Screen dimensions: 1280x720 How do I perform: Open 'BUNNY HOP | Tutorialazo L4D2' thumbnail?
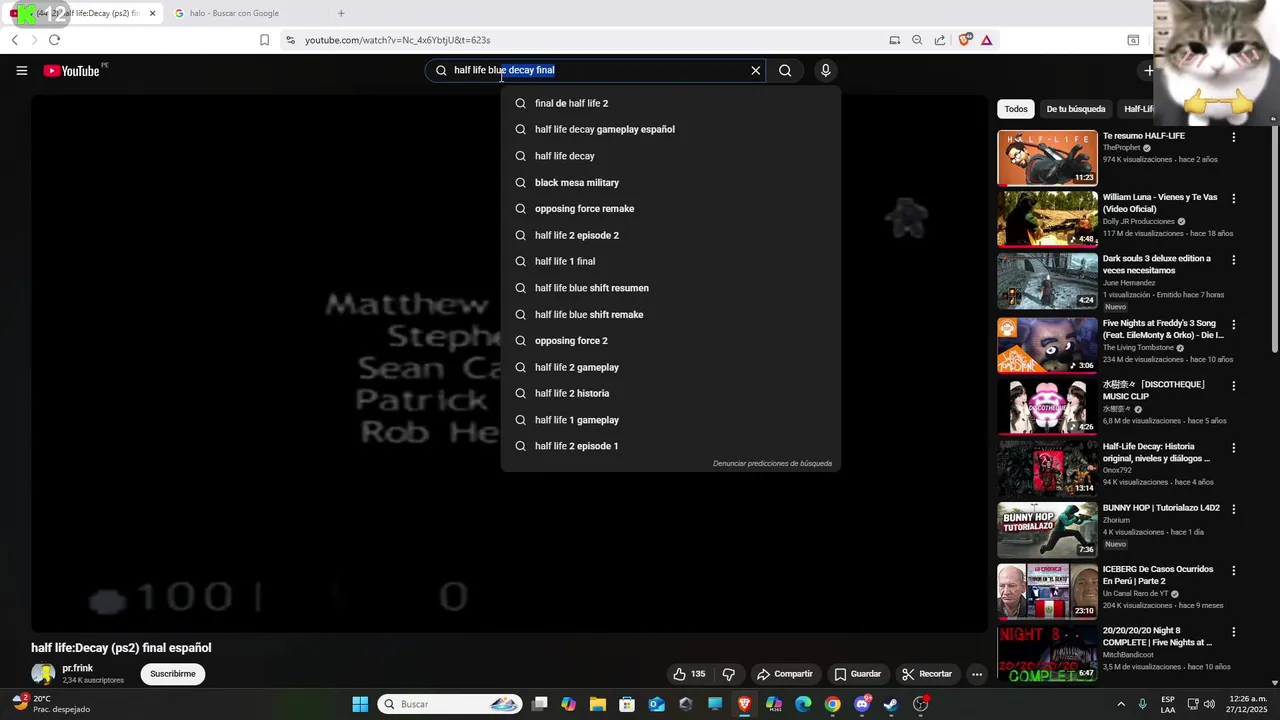pyautogui.click(x=1047, y=530)
